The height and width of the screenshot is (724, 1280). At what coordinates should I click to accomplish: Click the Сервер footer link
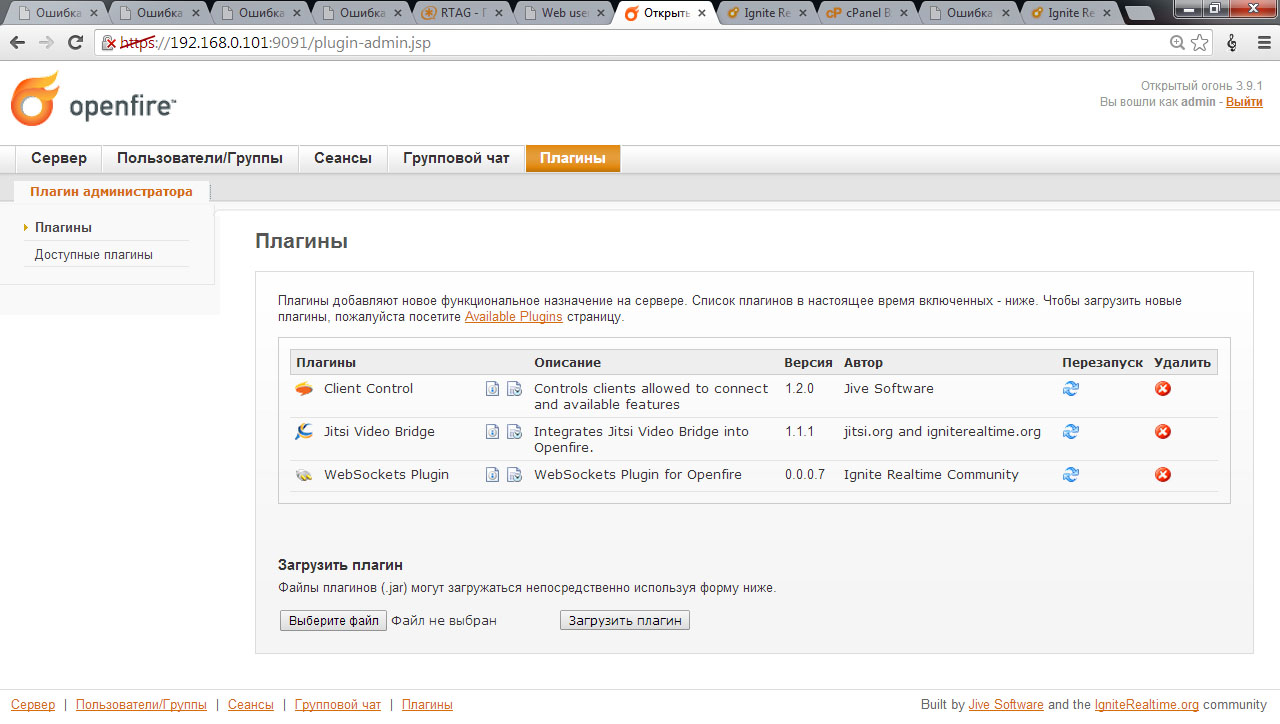(x=33, y=705)
